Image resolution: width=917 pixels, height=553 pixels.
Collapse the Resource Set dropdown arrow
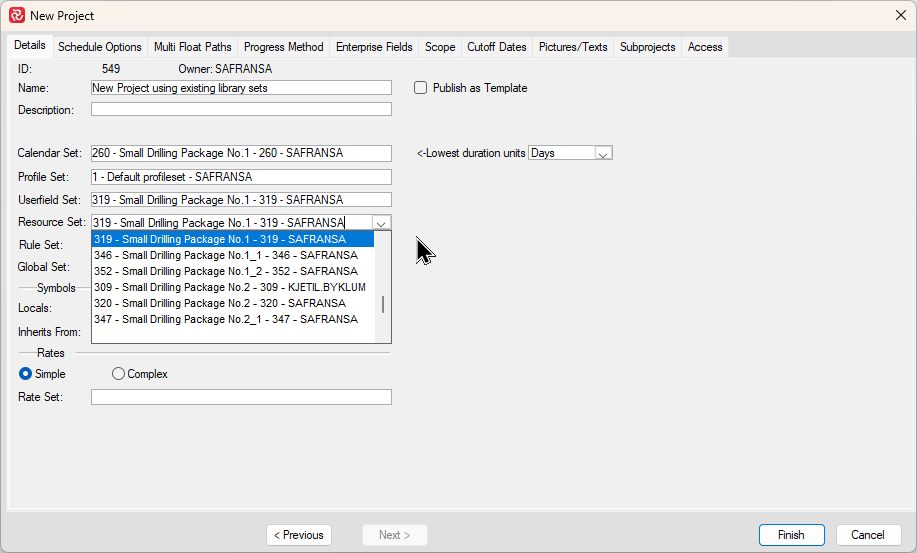pos(381,223)
